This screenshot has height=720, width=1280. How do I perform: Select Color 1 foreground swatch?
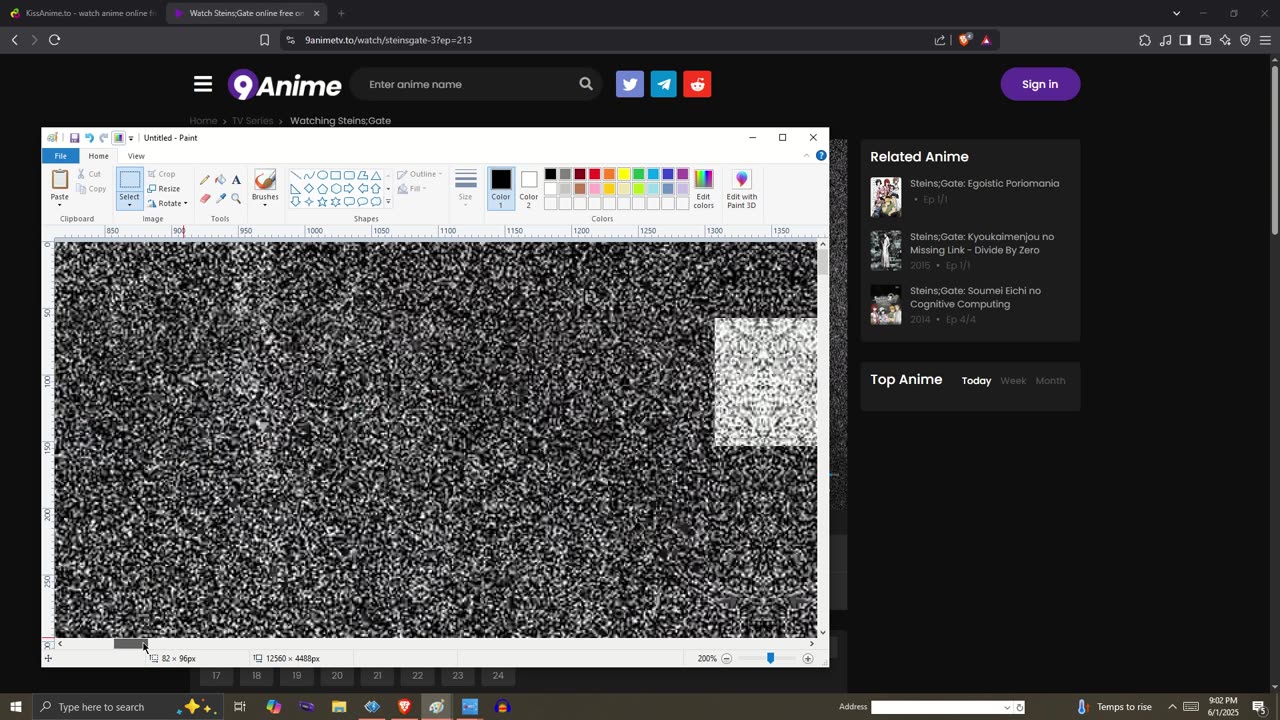501,189
